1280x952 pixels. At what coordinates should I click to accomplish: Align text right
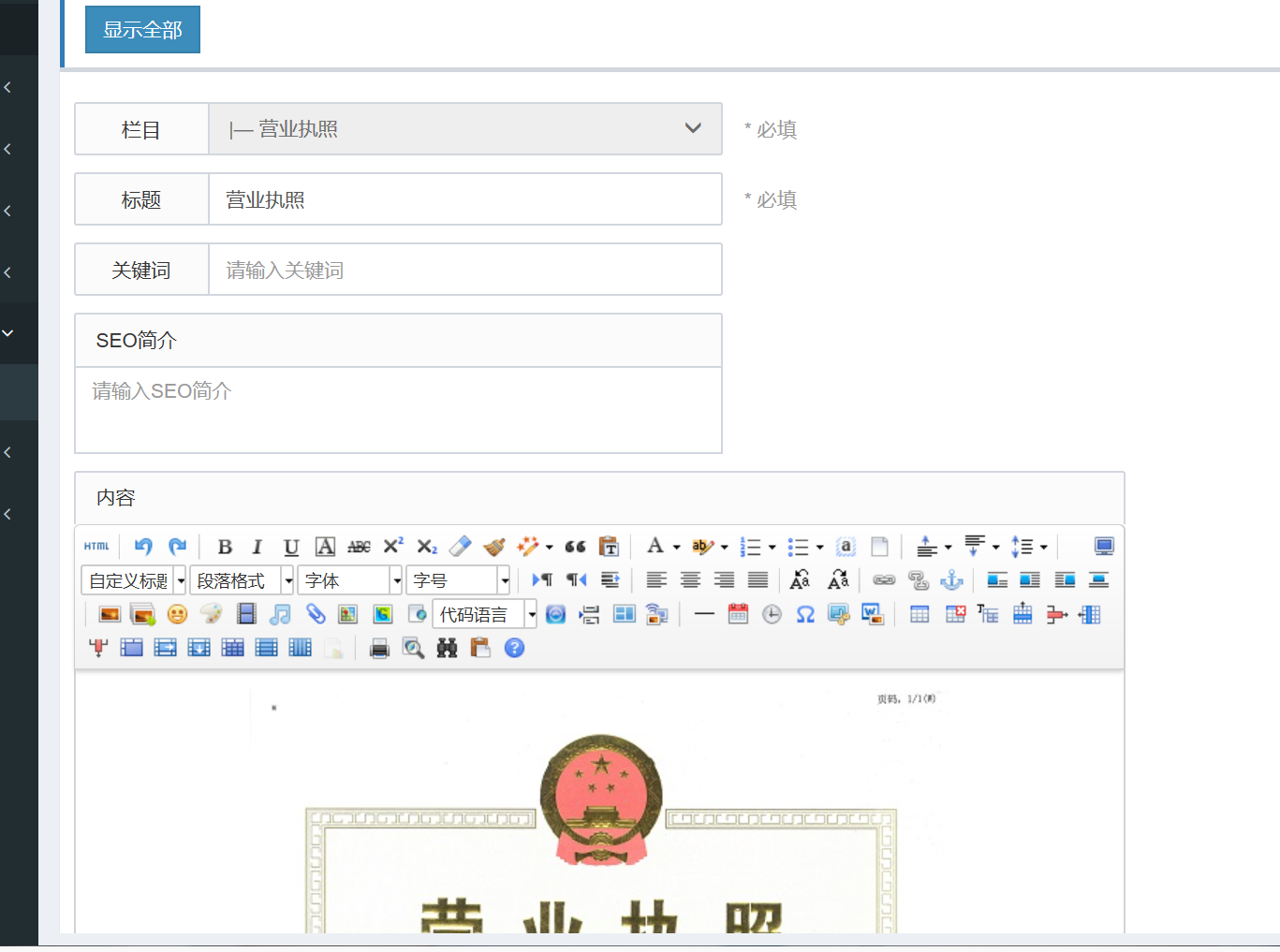tap(724, 580)
